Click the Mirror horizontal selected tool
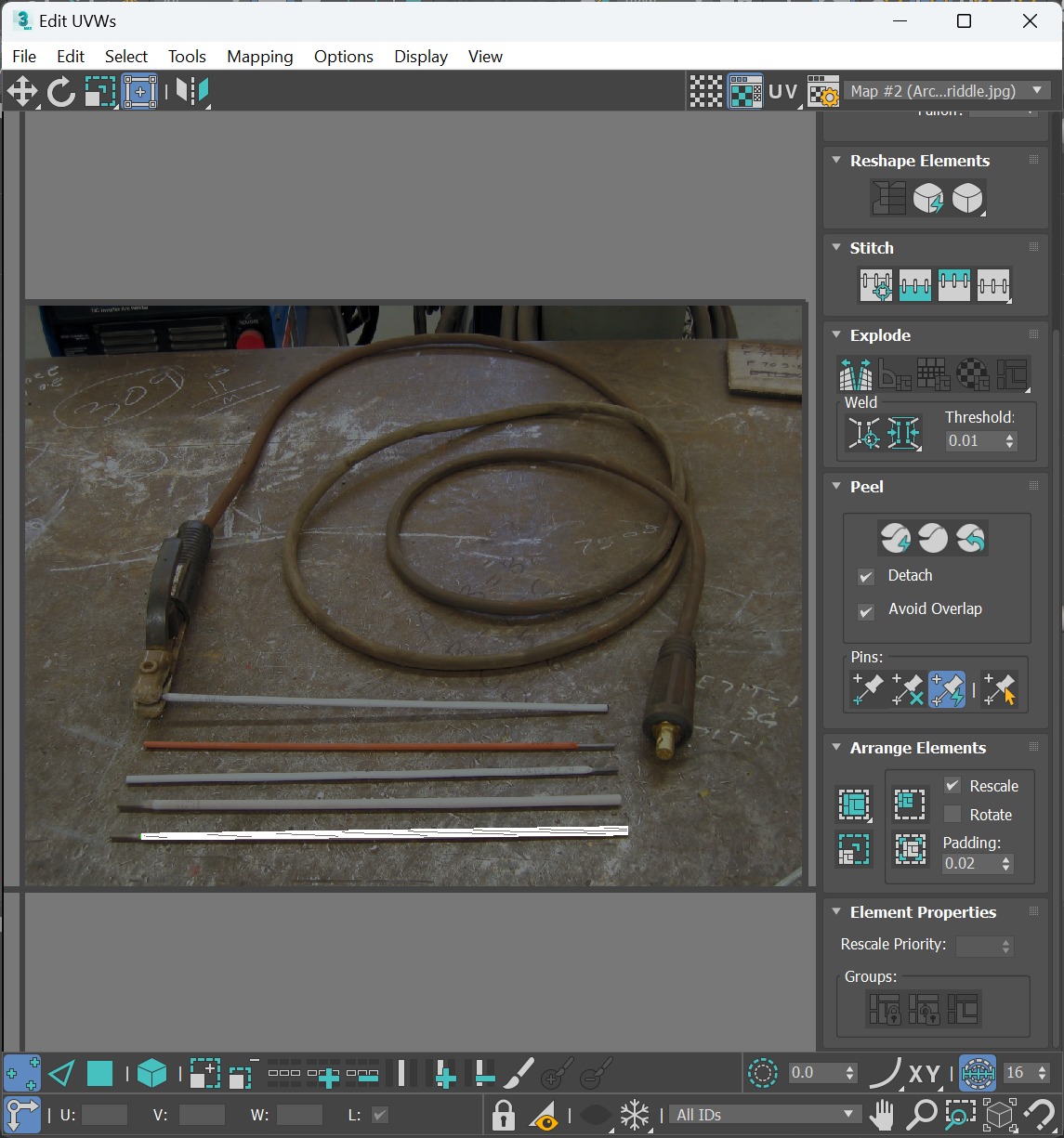The image size is (1064, 1138). 192,91
